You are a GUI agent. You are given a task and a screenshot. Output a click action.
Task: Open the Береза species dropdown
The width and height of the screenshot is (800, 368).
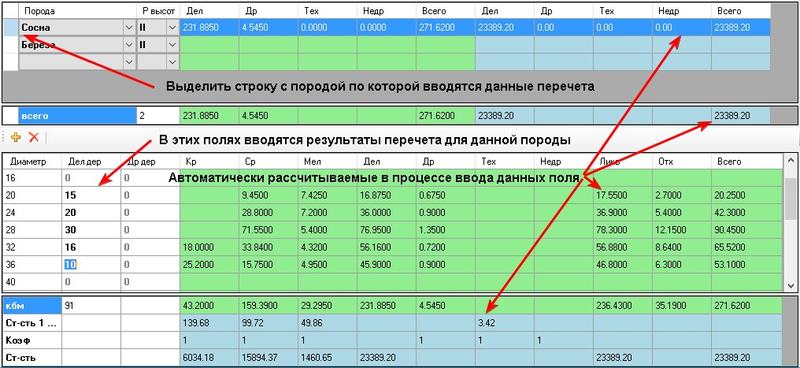pos(129,45)
